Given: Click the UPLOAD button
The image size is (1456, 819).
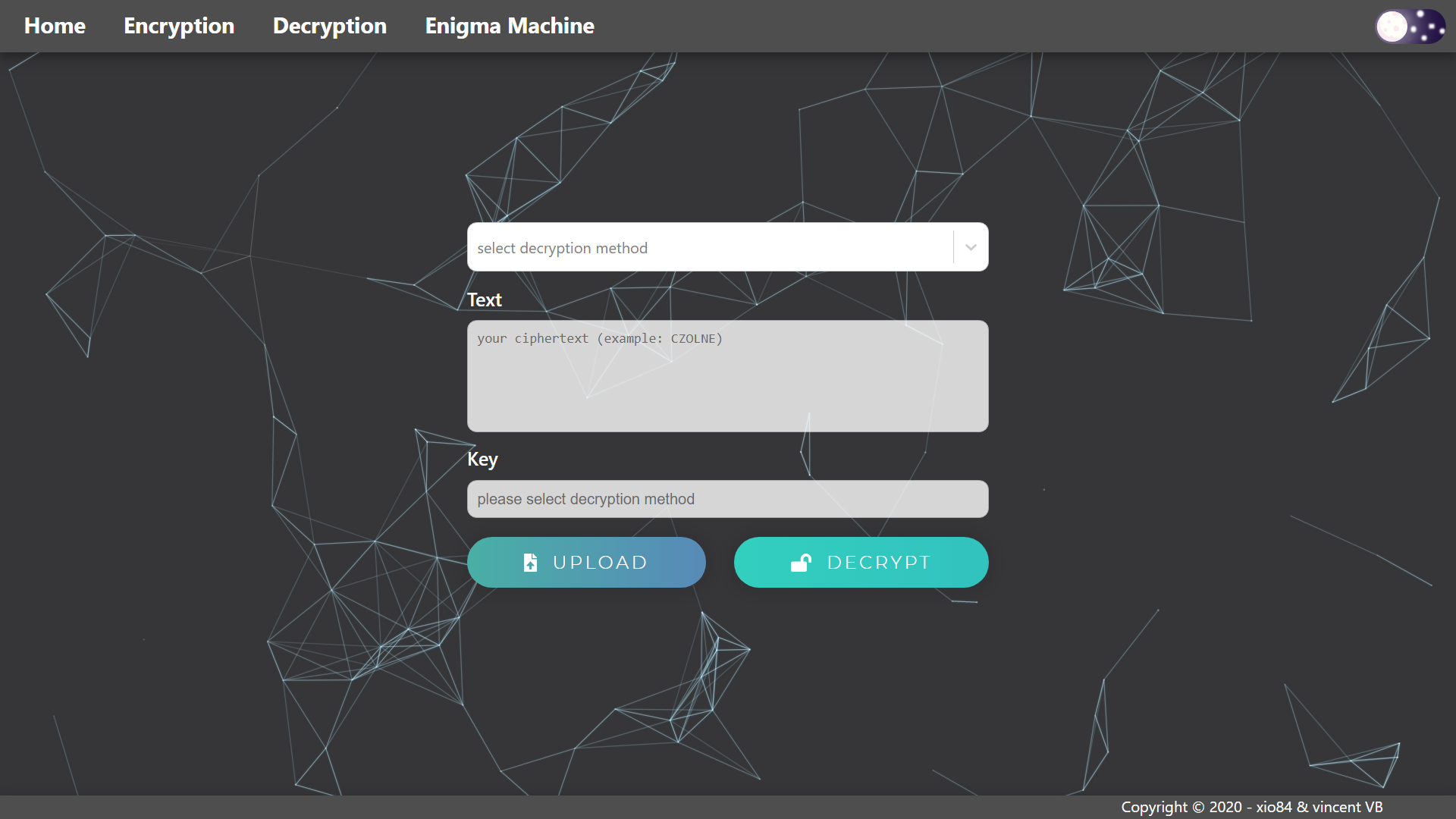Looking at the screenshot, I should (587, 562).
